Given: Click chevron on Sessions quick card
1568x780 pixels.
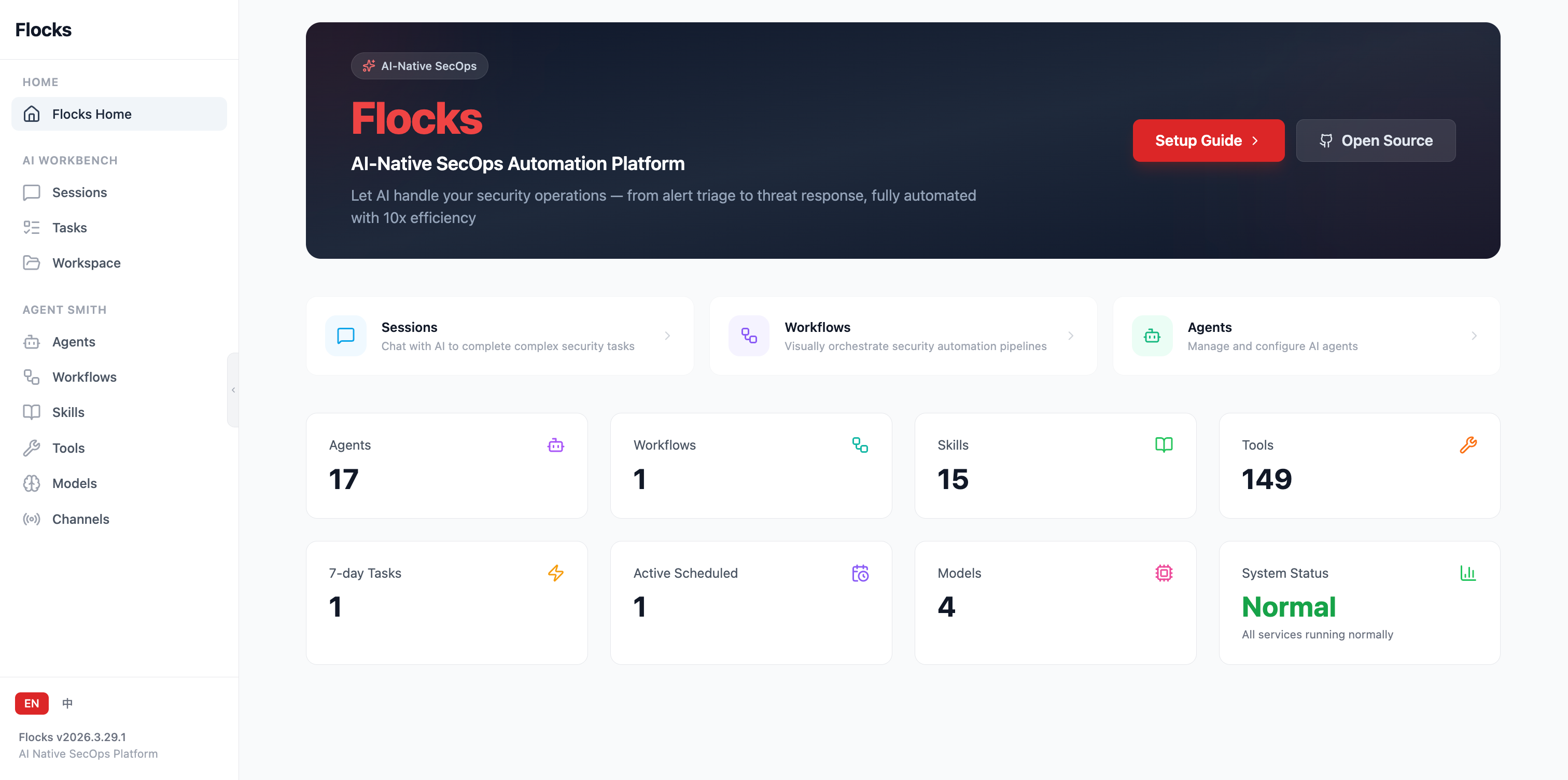Looking at the screenshot, I should [667, 336].
